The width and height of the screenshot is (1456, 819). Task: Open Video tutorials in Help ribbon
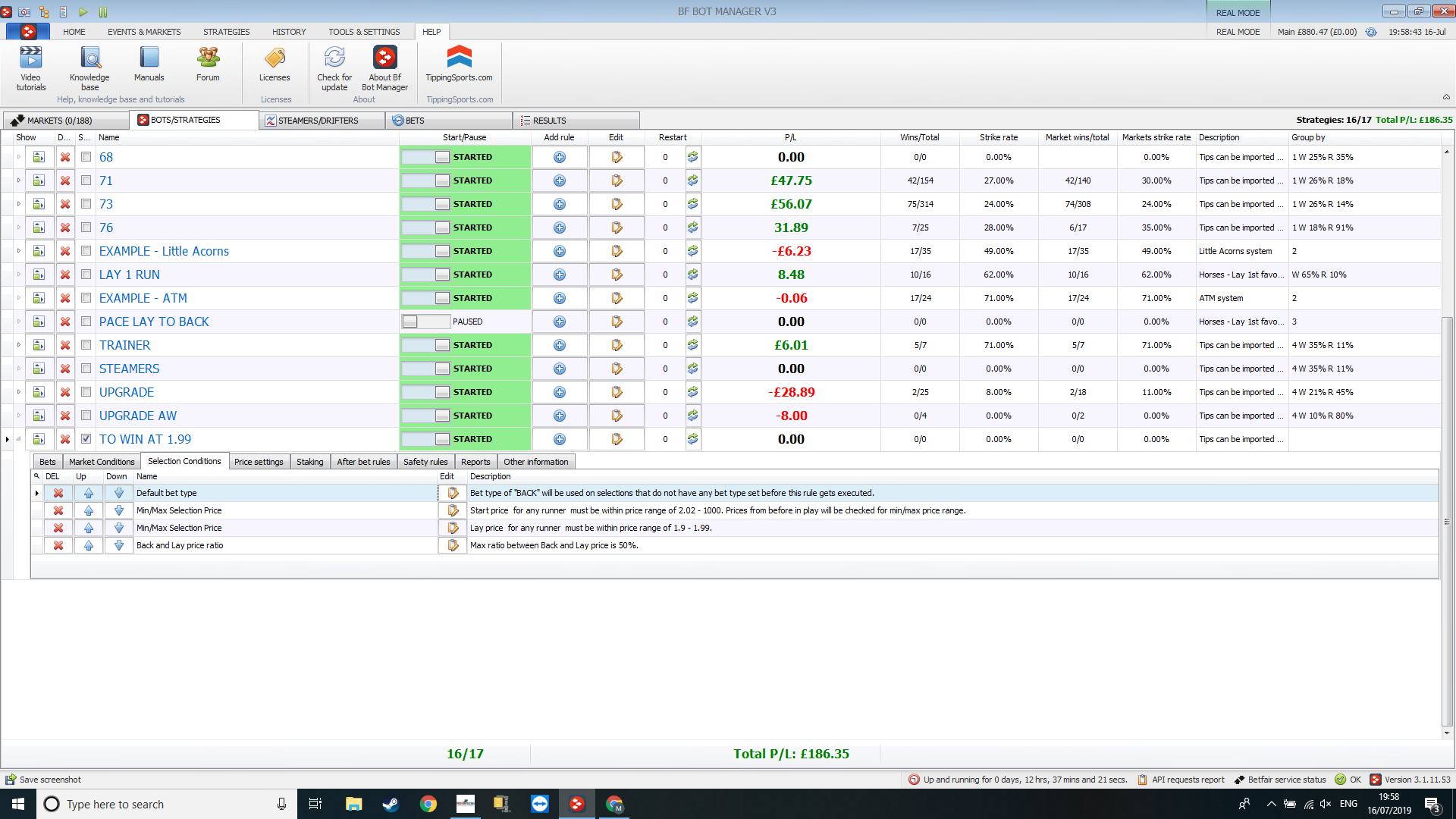tap(31, 68)
